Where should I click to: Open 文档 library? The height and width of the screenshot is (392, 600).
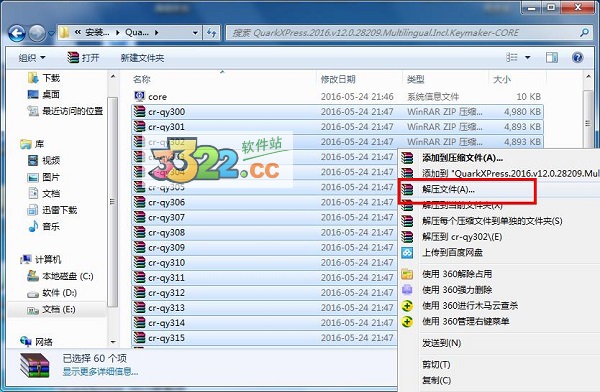click(x=44, y=193)
